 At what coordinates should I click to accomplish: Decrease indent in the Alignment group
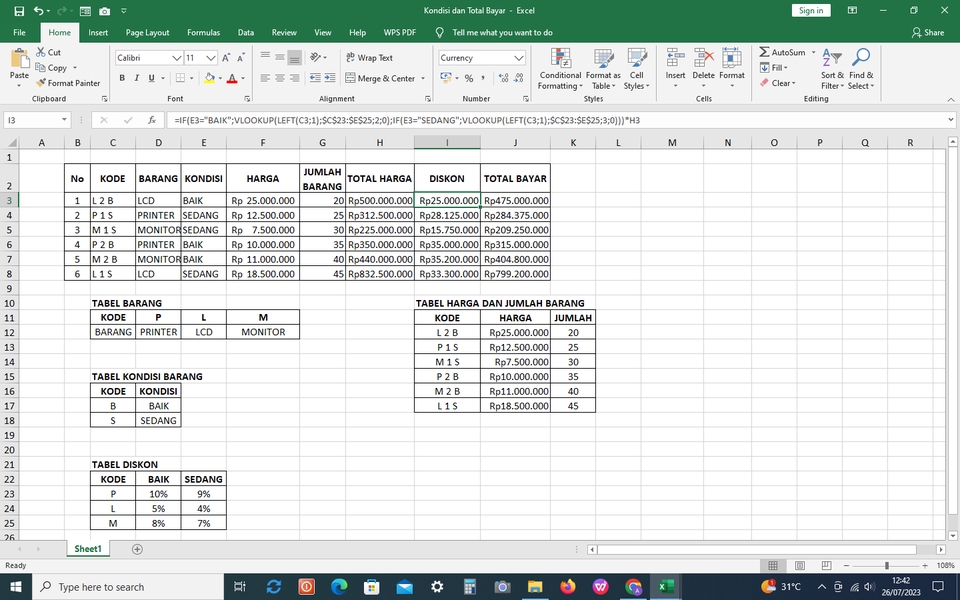tap(315, 78)
